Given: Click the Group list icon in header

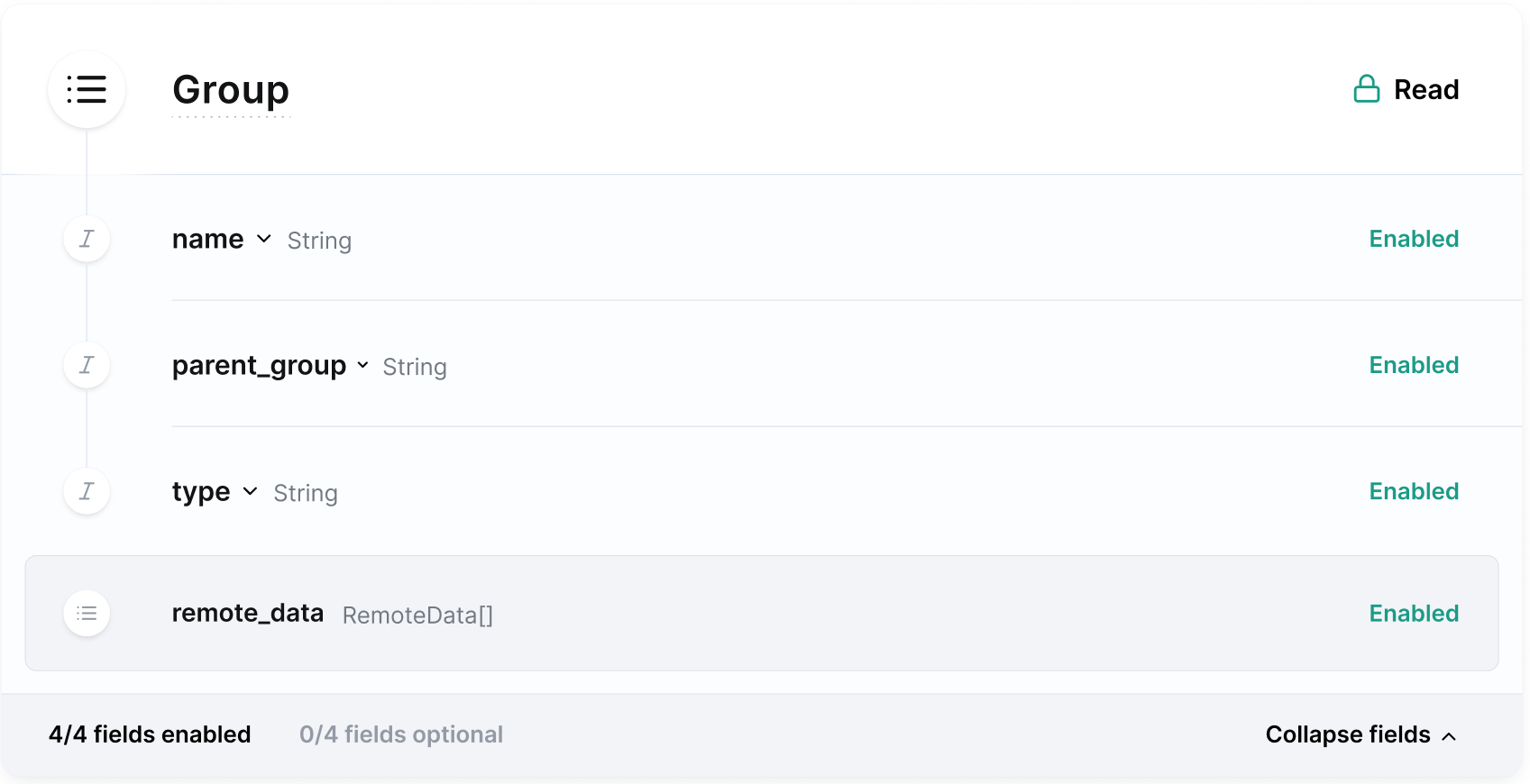Looking at the screenshot, I should tap(87, 89).
